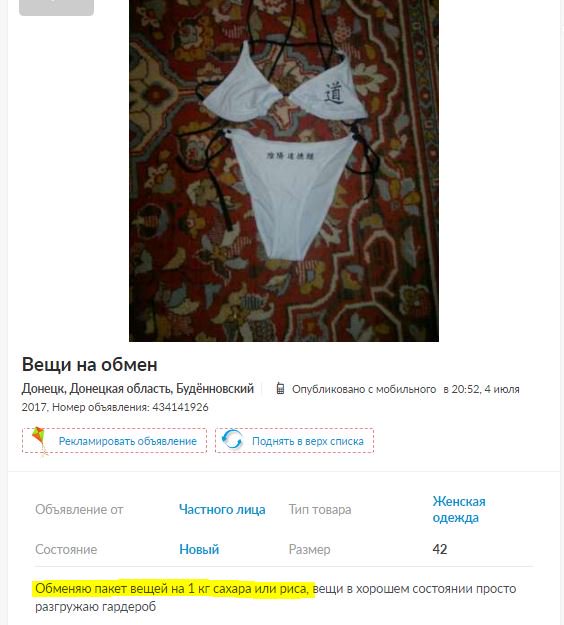Click the listing title 'Вещи на обмен'

point(90,364)
